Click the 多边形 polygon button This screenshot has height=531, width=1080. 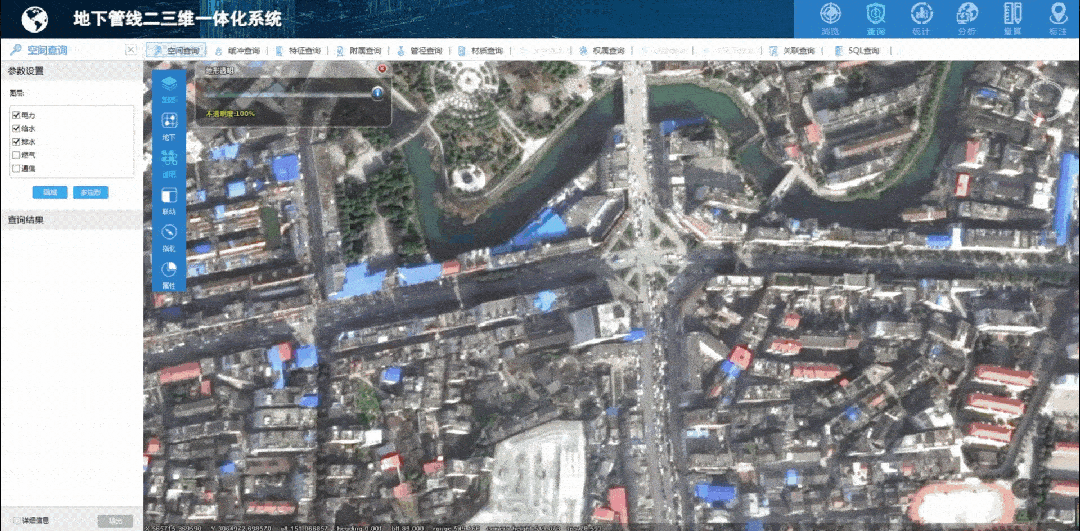[x=90, y=192]
